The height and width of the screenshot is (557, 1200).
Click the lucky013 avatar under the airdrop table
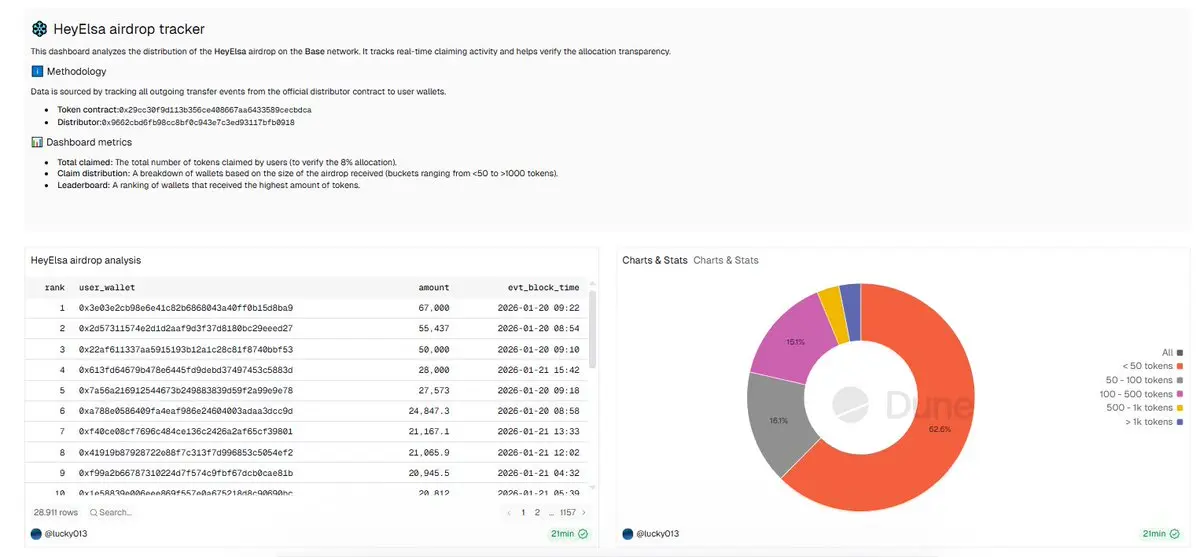click(x=37, y=534)
